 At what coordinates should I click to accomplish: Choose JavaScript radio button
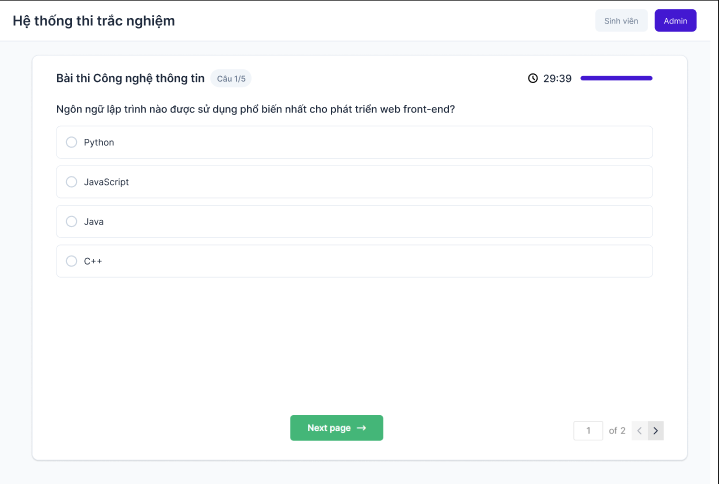(x=72, y=182)
